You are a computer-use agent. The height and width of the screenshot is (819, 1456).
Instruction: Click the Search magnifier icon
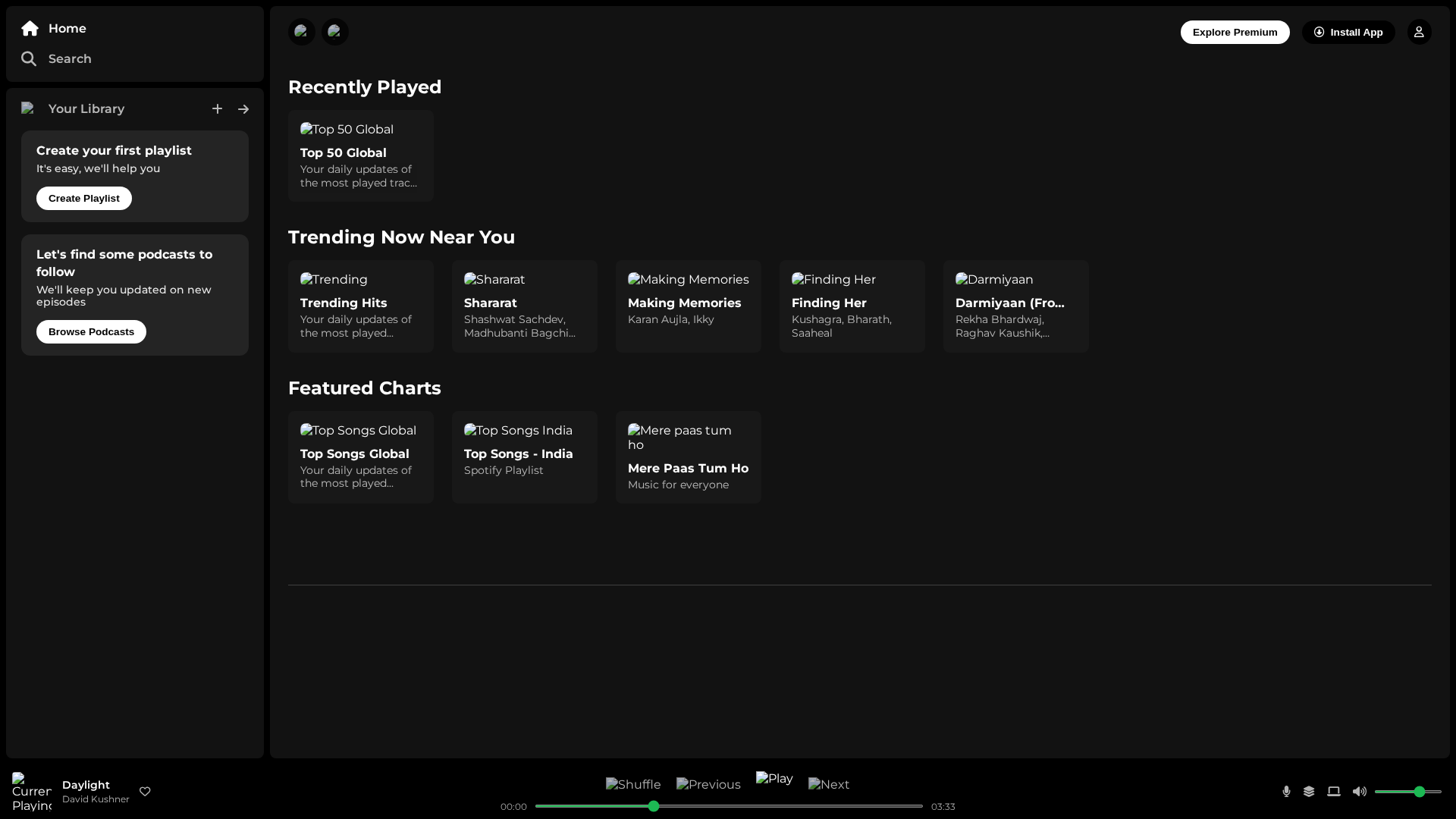click(x=29, y=59)
